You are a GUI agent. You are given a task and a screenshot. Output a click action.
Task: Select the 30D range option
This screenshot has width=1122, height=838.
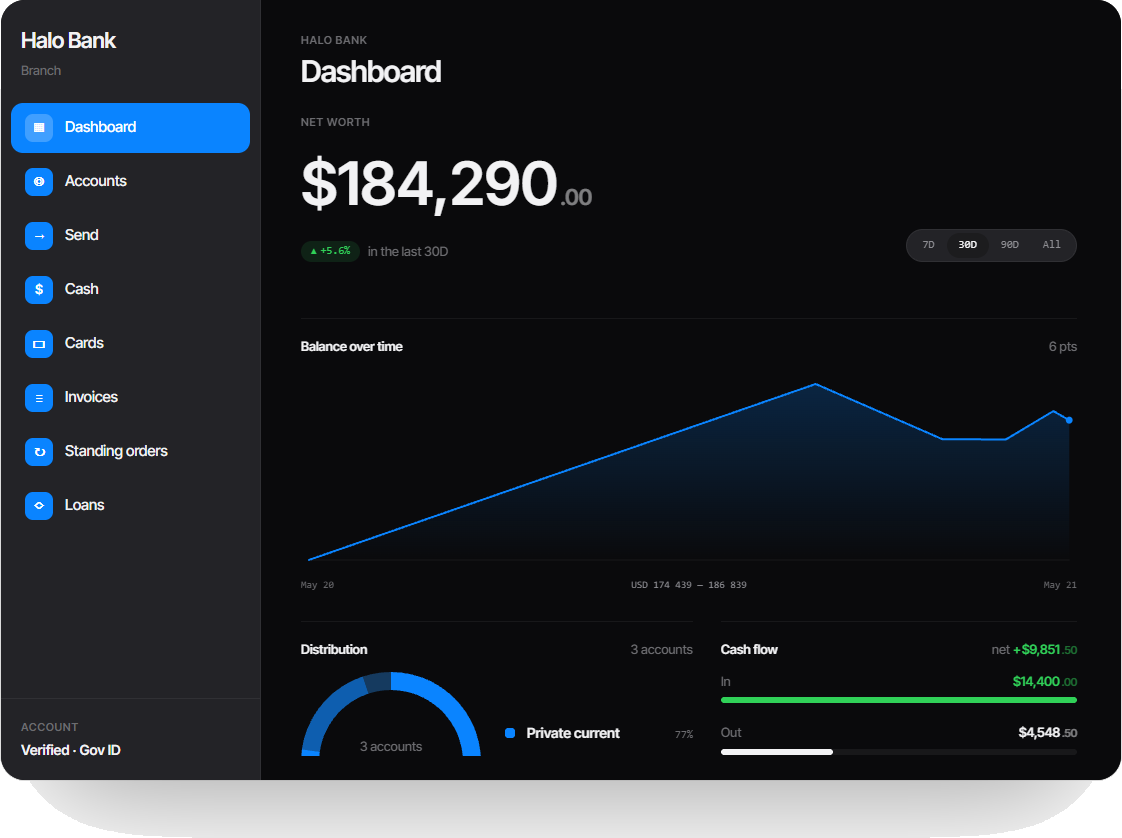coord(967,245)
